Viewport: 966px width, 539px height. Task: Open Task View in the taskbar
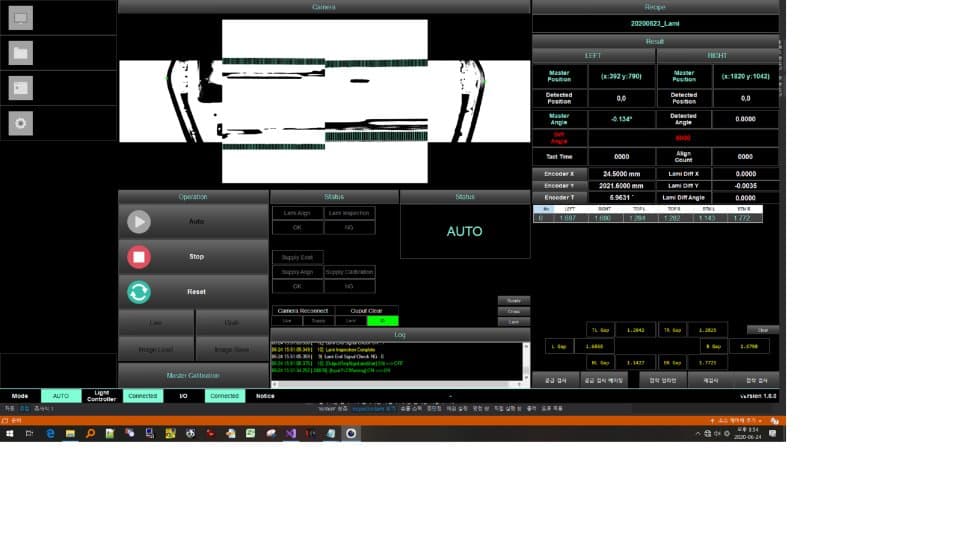(29, 434)
